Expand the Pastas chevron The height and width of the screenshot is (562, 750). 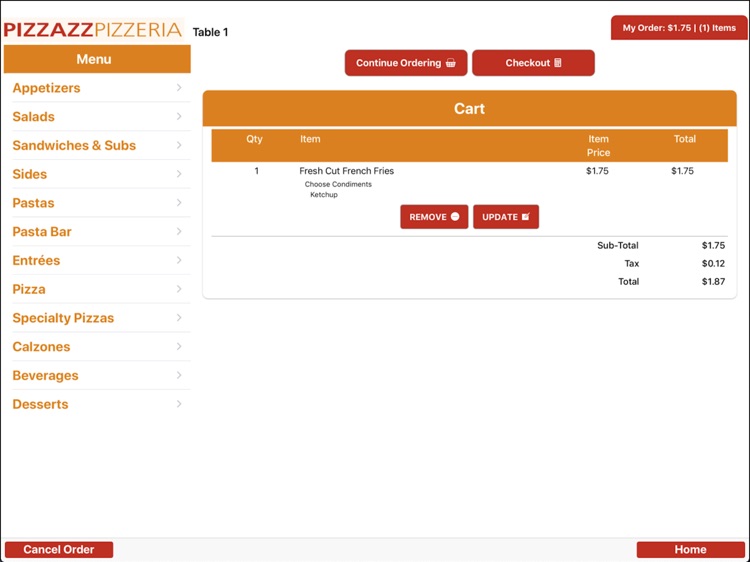coord(179,202)
